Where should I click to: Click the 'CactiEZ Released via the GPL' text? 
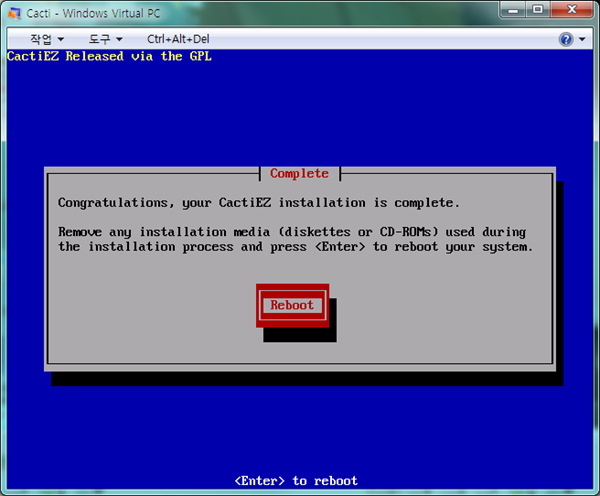[109, 57]
